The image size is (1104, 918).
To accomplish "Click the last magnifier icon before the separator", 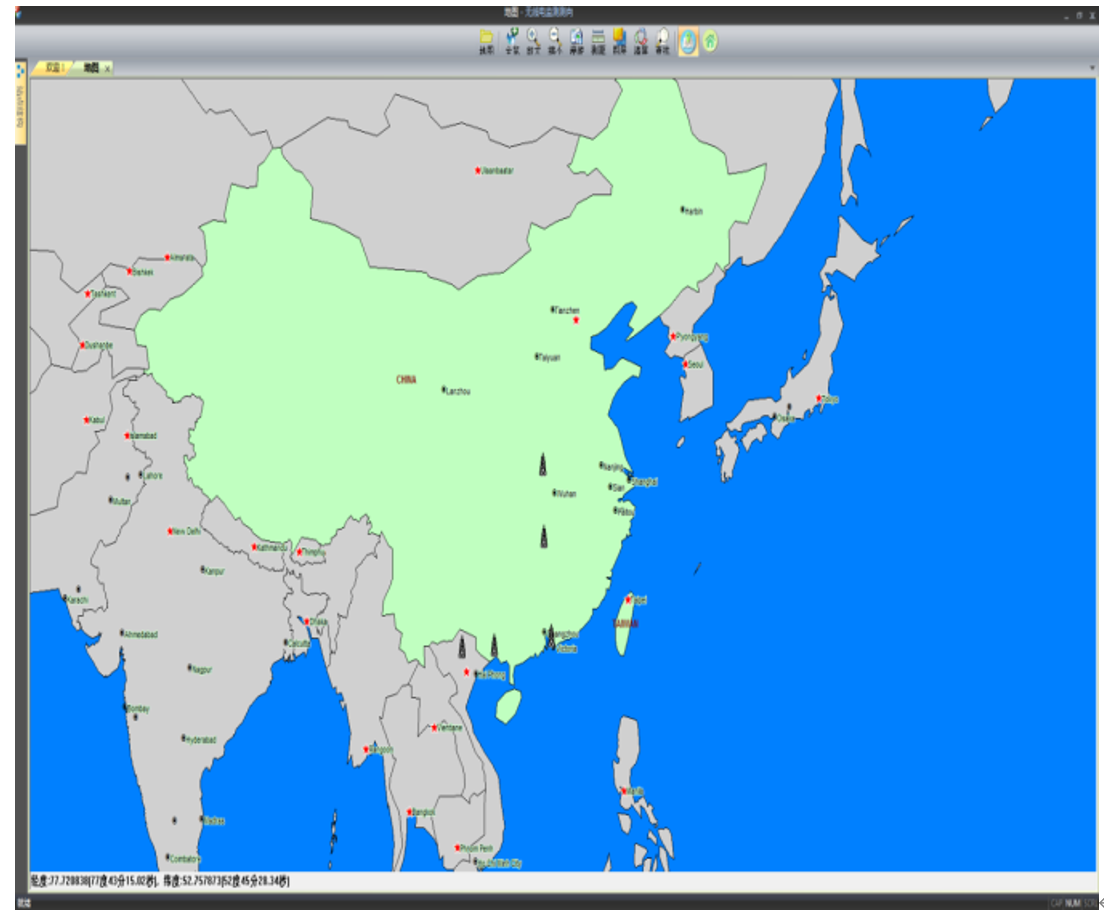I will 662,39.
